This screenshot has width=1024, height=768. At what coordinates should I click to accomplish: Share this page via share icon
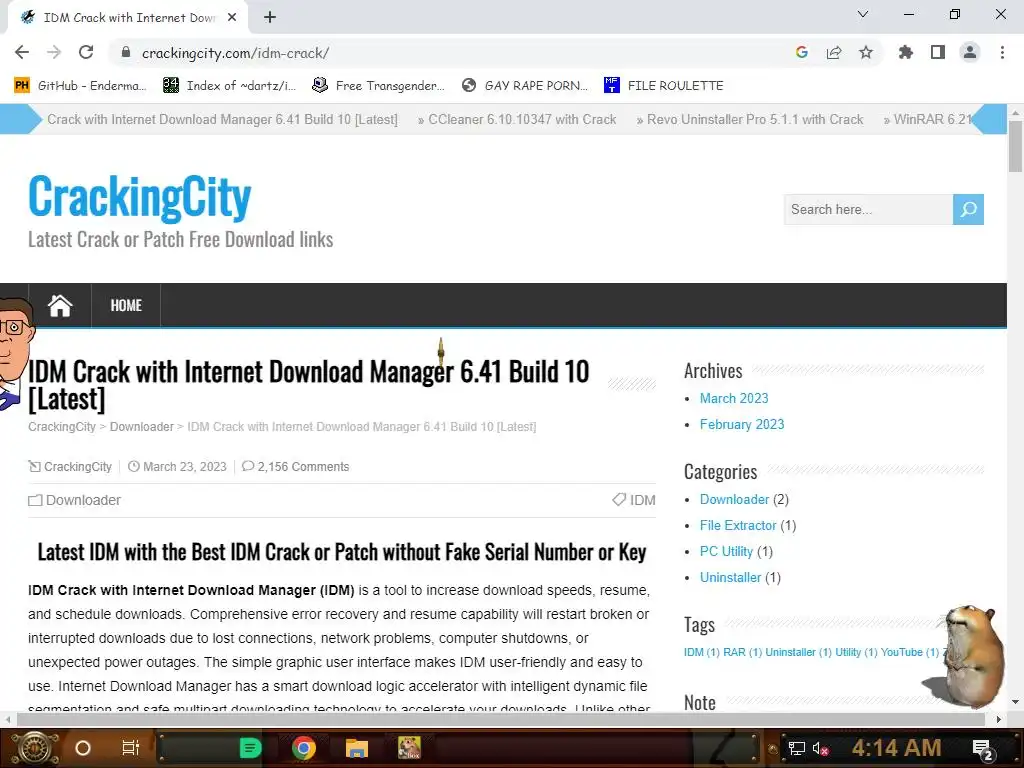pyautogui.click(x=834, y=52)
